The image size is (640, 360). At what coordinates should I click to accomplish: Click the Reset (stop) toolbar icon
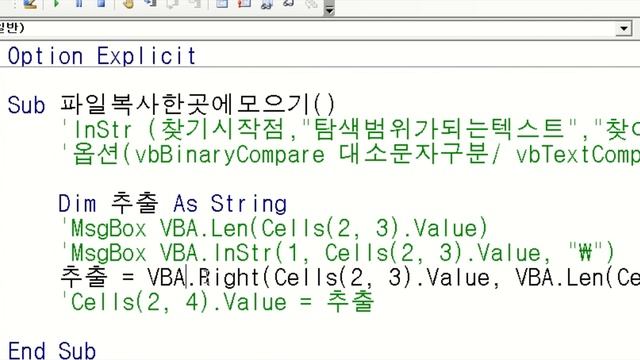[x=101, y=3]
